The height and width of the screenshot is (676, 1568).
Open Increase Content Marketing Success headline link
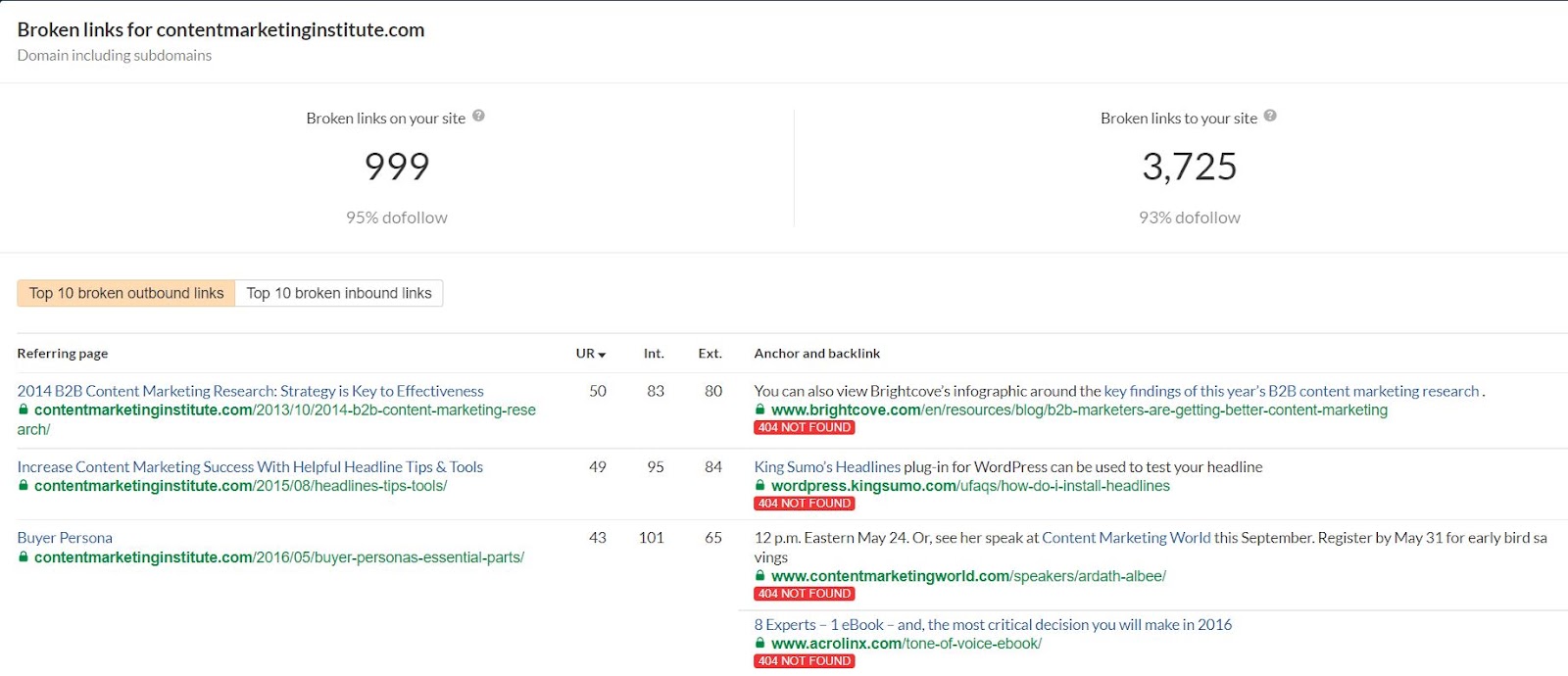250,466
